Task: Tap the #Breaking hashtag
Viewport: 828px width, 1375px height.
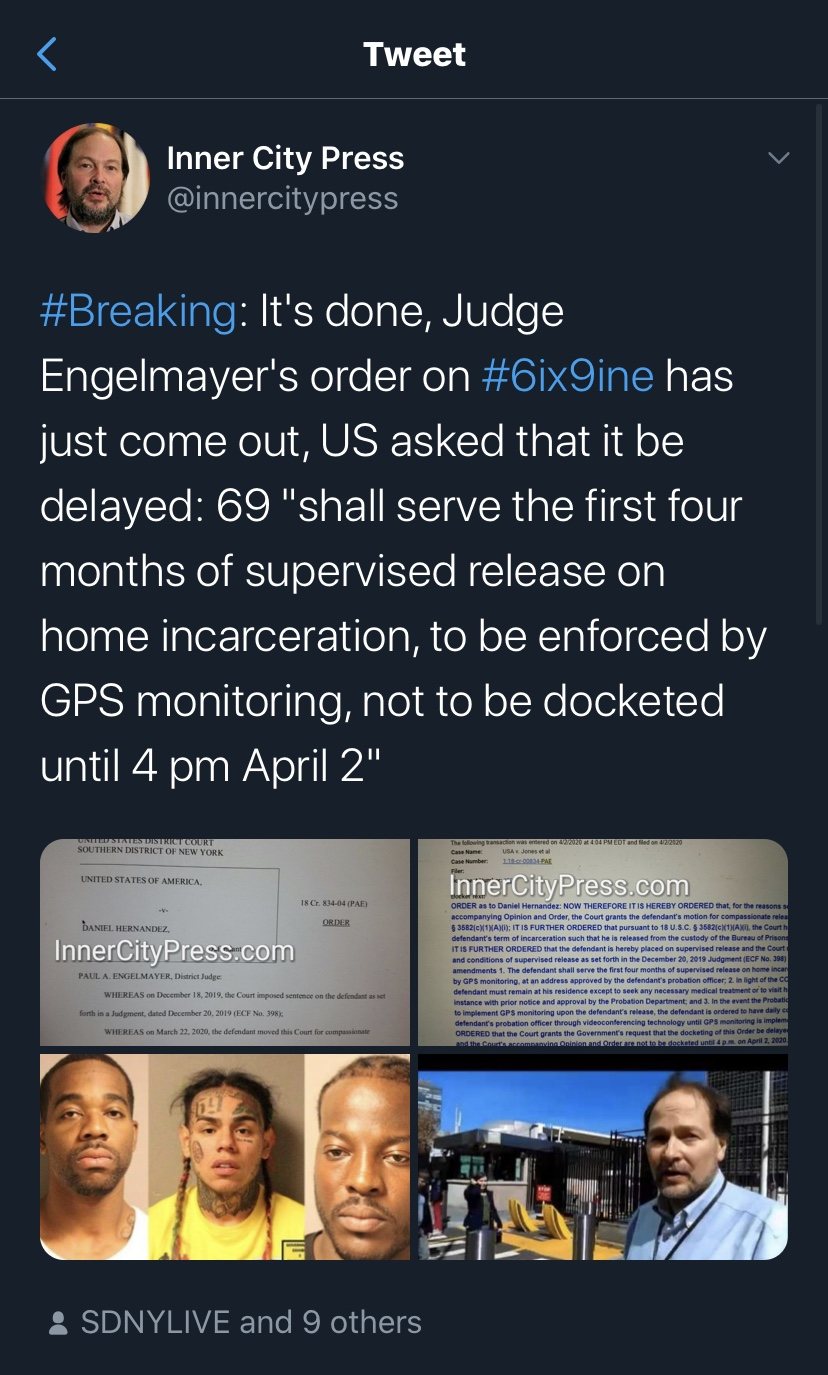Action: (138, 311)
